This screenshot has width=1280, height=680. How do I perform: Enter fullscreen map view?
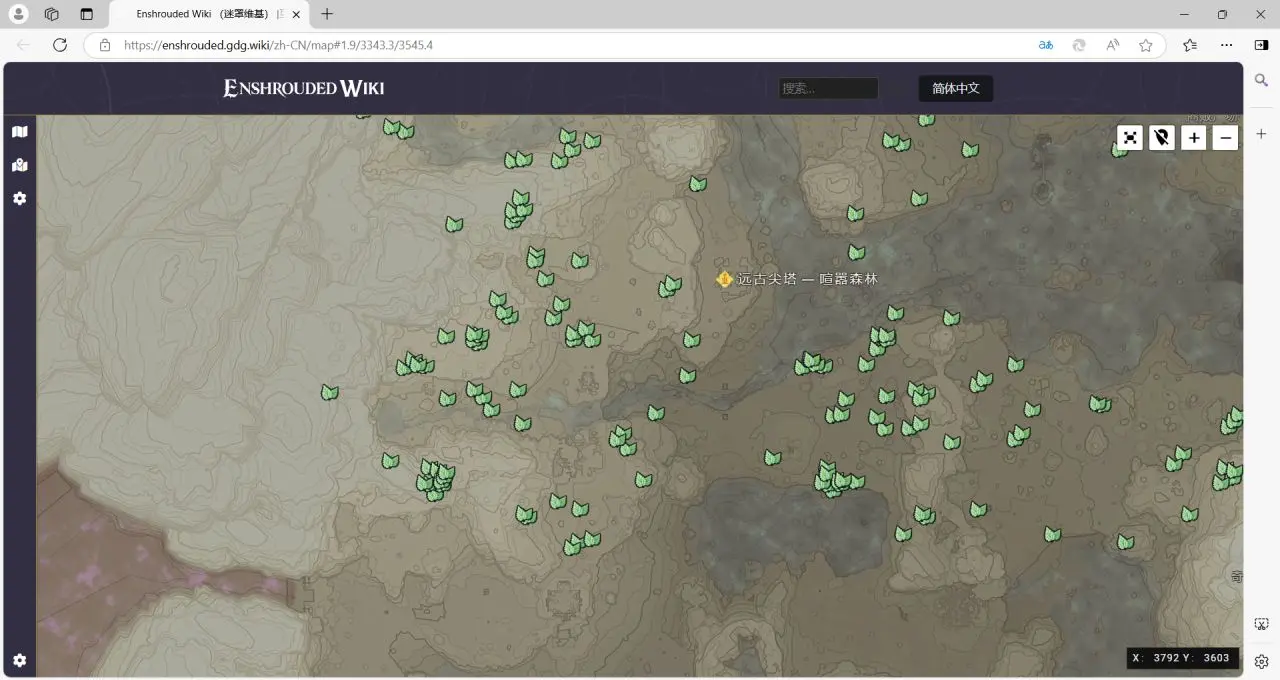click(1130, 138)
